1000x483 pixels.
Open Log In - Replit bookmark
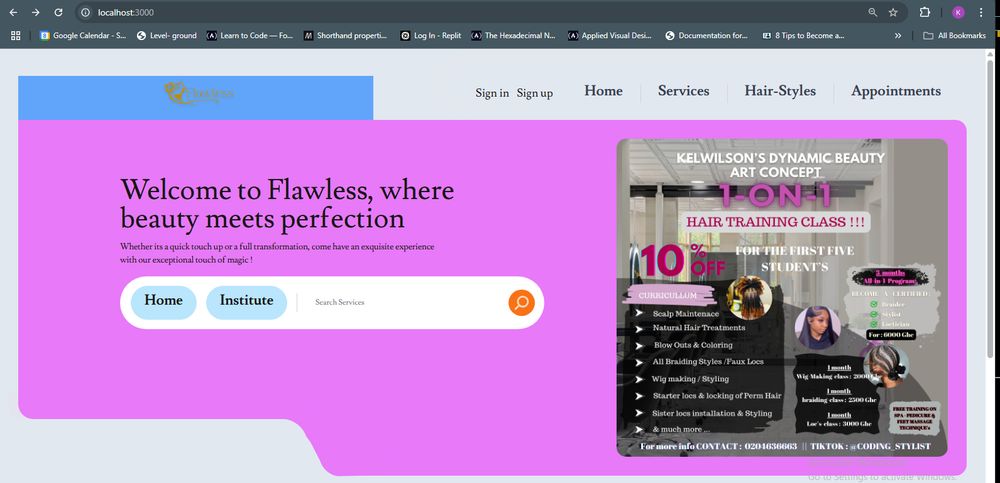point(430,36)
